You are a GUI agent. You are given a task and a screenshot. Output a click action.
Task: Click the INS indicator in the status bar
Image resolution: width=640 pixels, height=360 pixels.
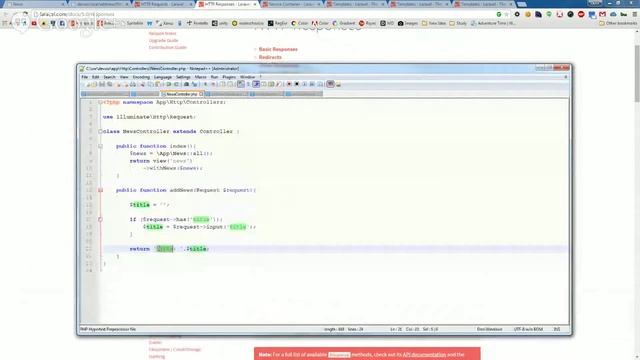557,329
